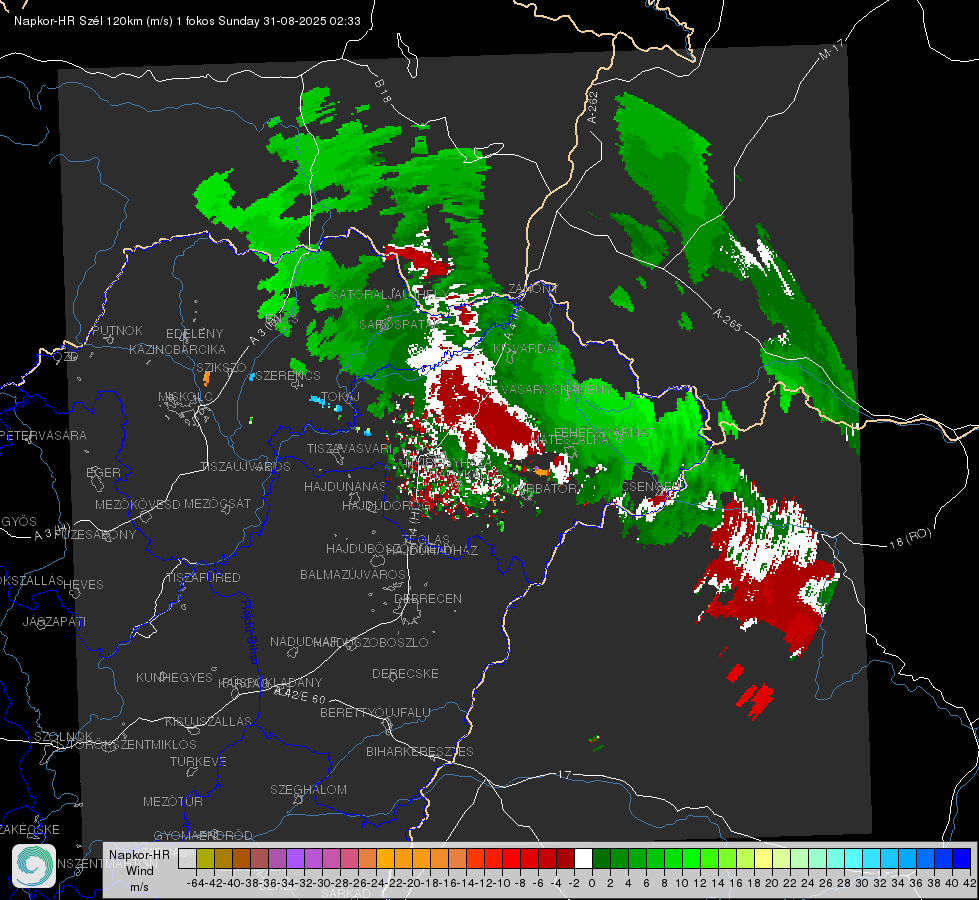Select the A-262 road label
The height and width of the screenshot is (900, 979).
point(593,107)
